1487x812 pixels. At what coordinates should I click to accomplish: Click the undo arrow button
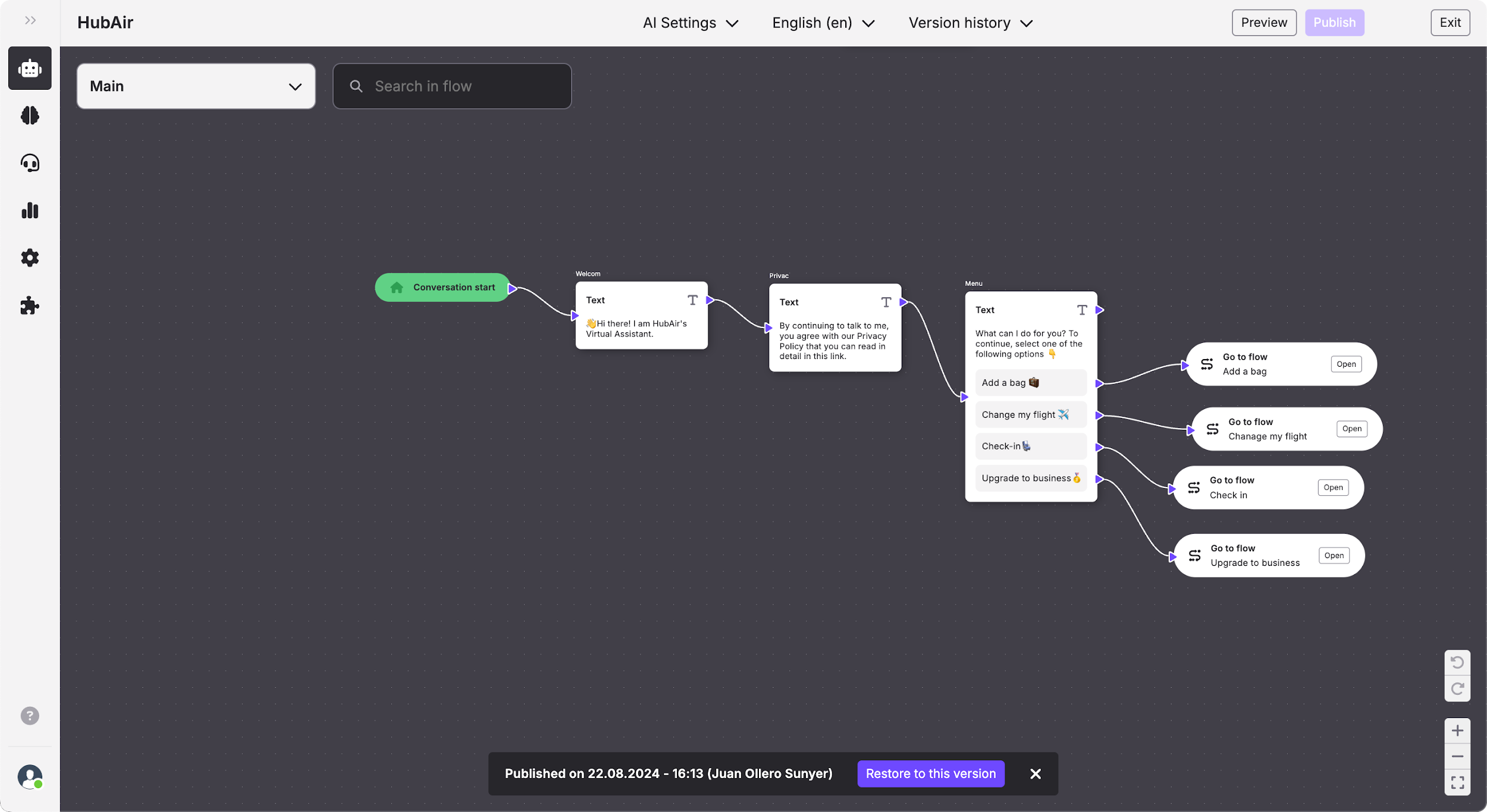pyautogui.click(x=1457, y=662)
